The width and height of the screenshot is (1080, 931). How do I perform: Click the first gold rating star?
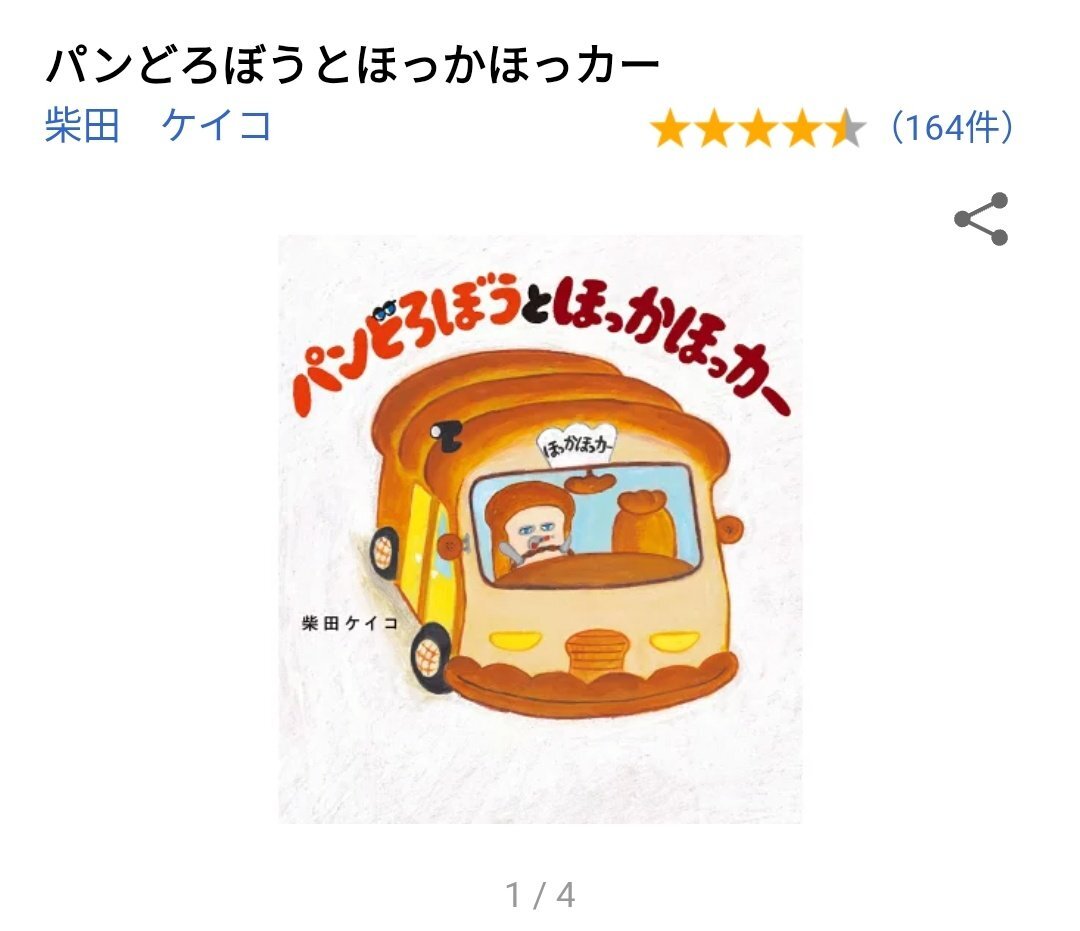[669, 129]
